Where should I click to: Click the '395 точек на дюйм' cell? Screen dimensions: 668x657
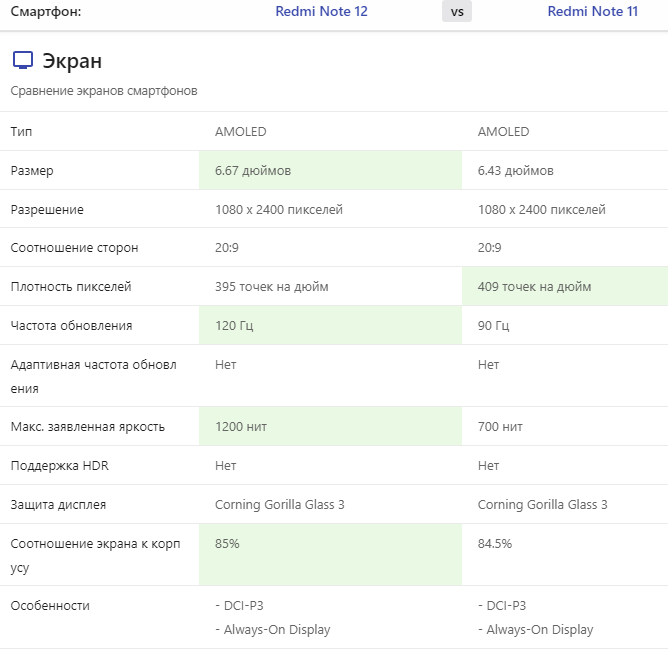(x=331, y=286)
